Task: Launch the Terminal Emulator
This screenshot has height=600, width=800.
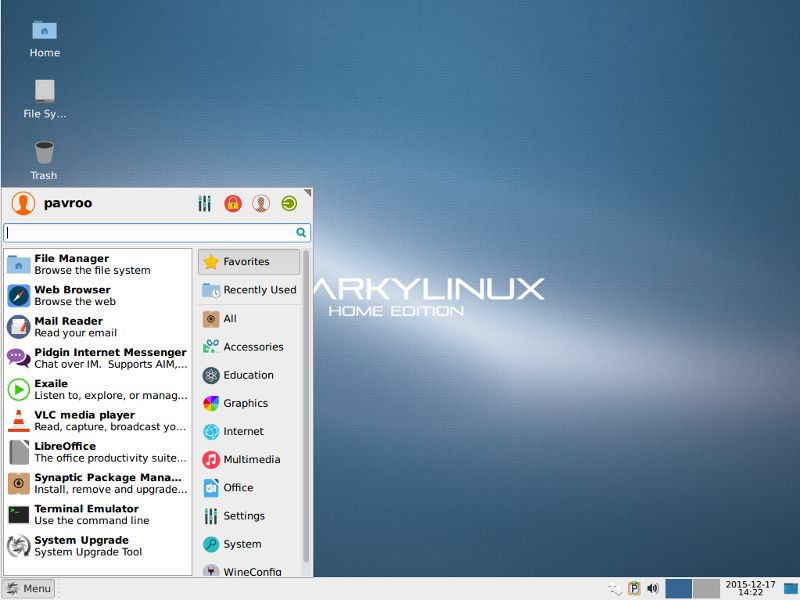Action: point(97,514)
